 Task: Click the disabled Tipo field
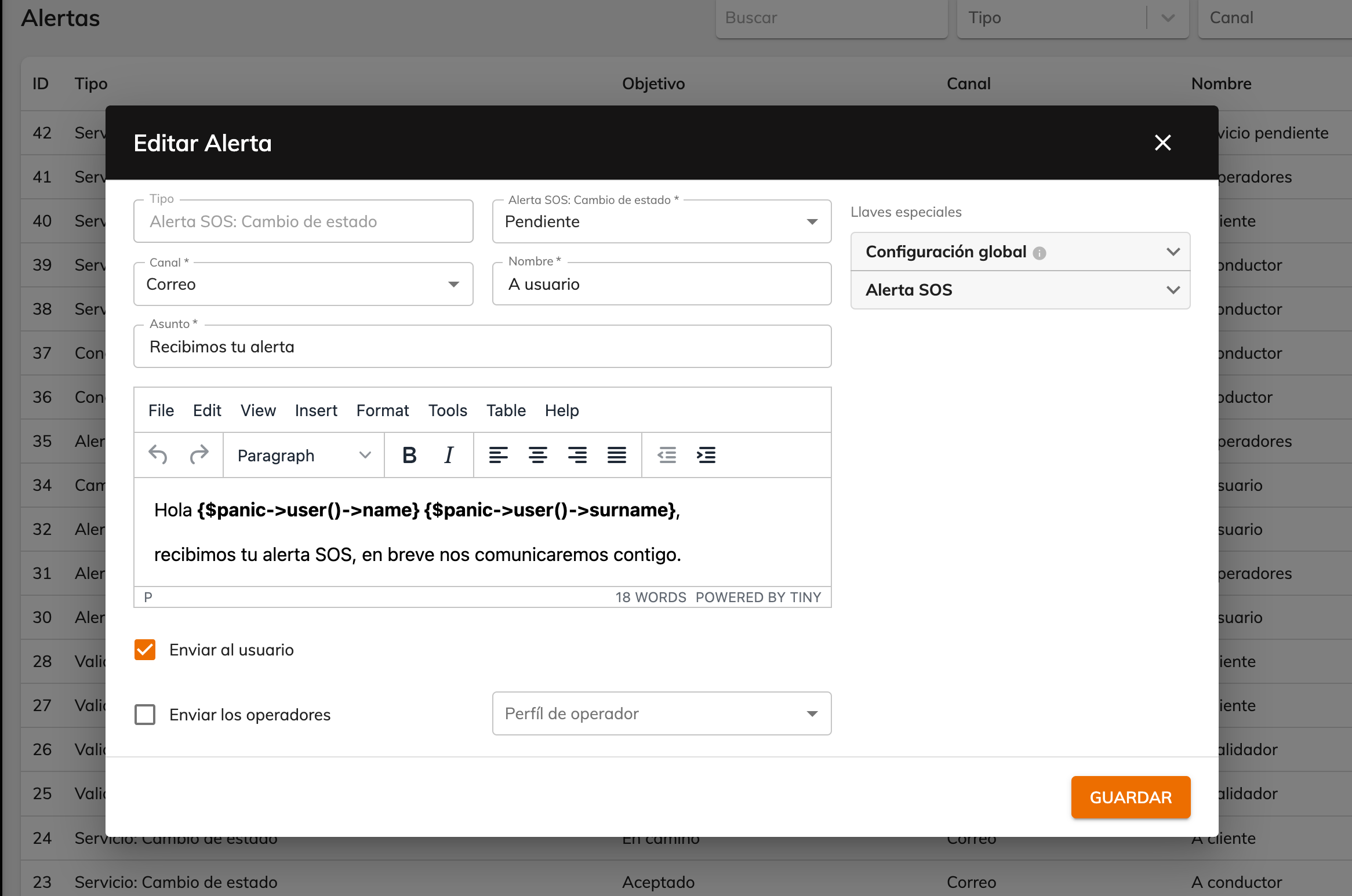[x=303, y=221]
